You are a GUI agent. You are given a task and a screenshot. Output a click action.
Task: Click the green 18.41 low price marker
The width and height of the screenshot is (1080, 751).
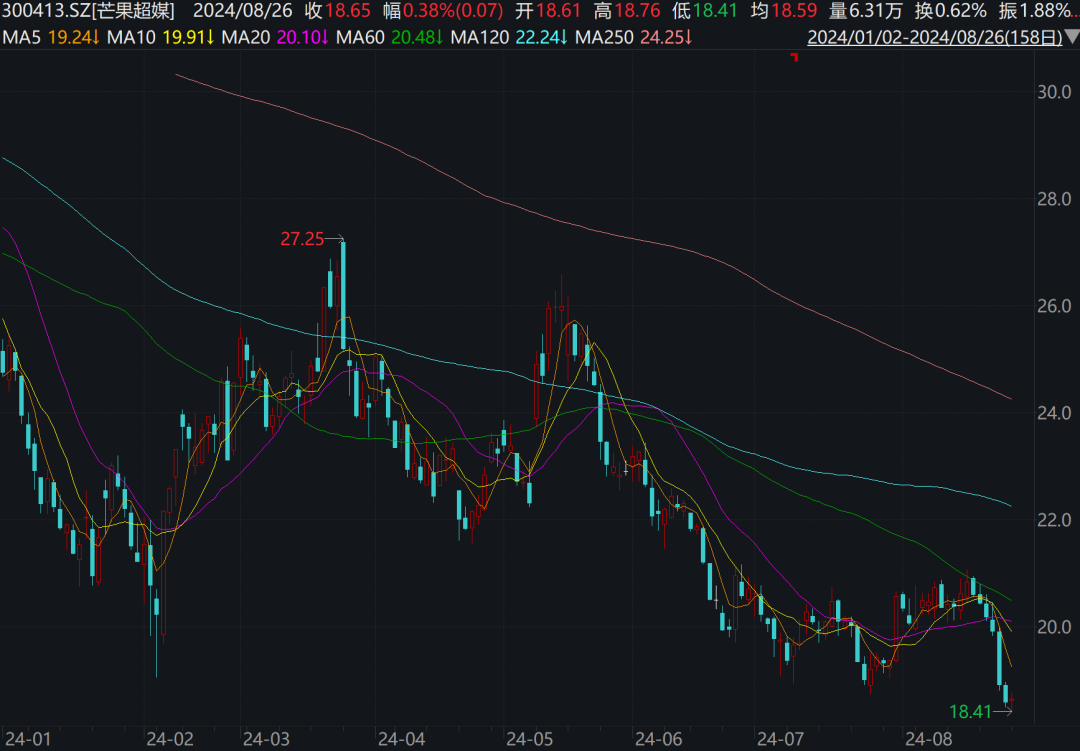[x=970, y=712]
